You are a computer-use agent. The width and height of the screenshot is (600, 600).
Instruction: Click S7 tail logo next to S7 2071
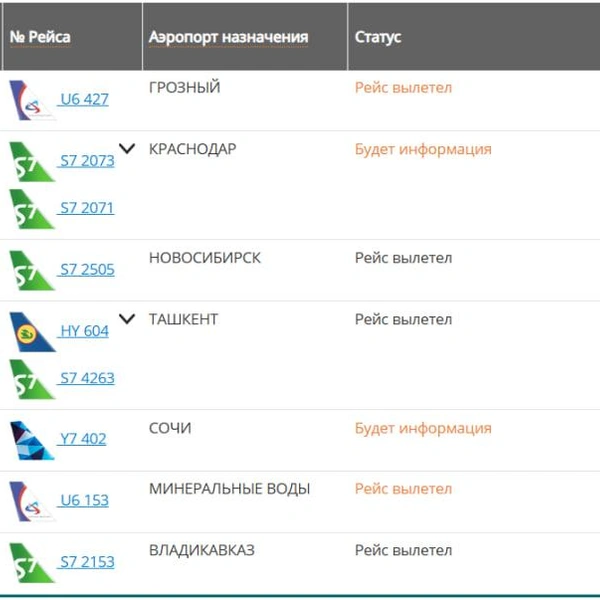(32, 209)
